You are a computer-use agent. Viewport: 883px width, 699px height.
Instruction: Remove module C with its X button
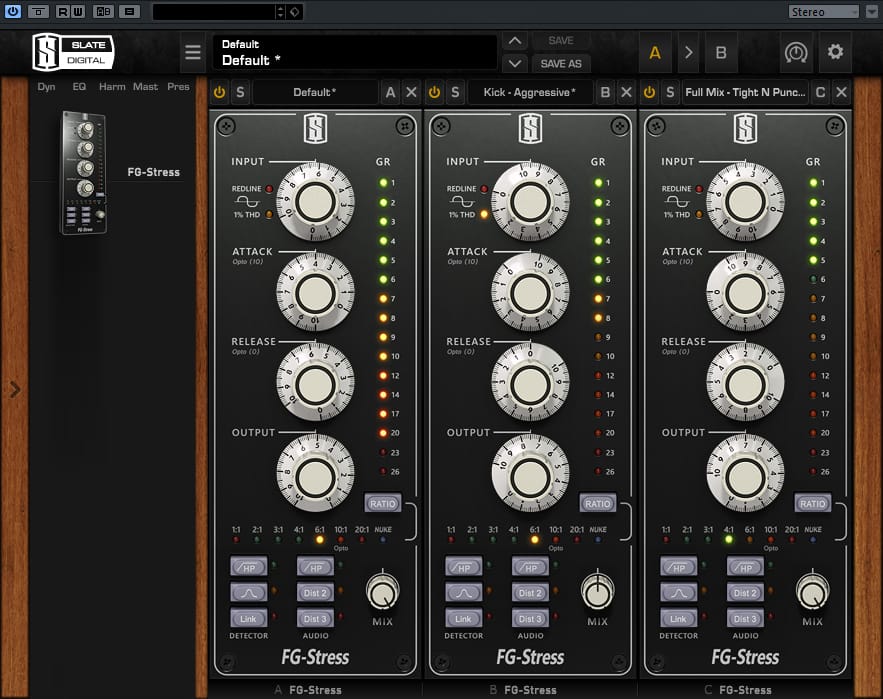tap(841, 92)
